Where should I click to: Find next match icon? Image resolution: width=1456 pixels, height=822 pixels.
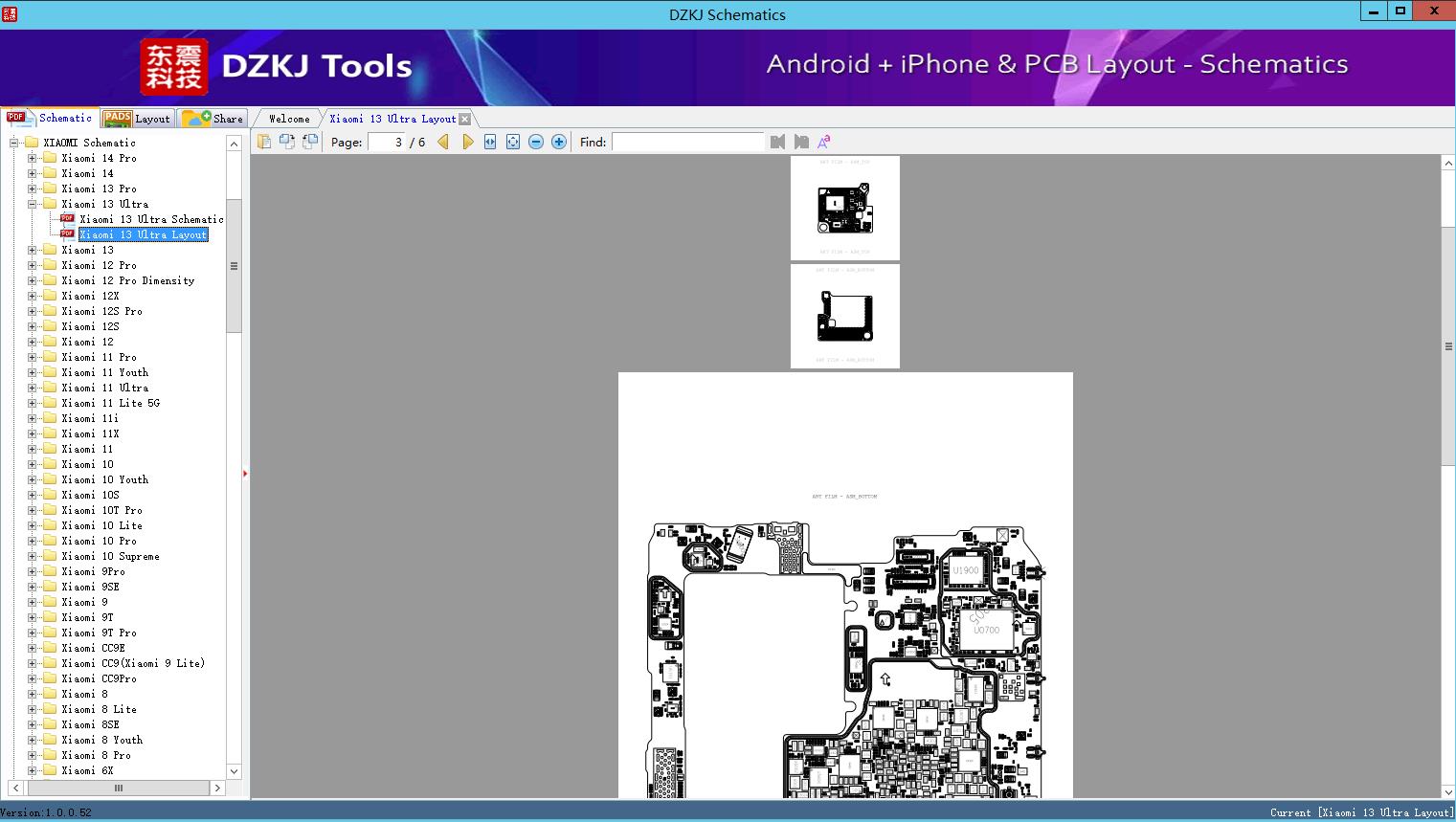coord(801,142)
